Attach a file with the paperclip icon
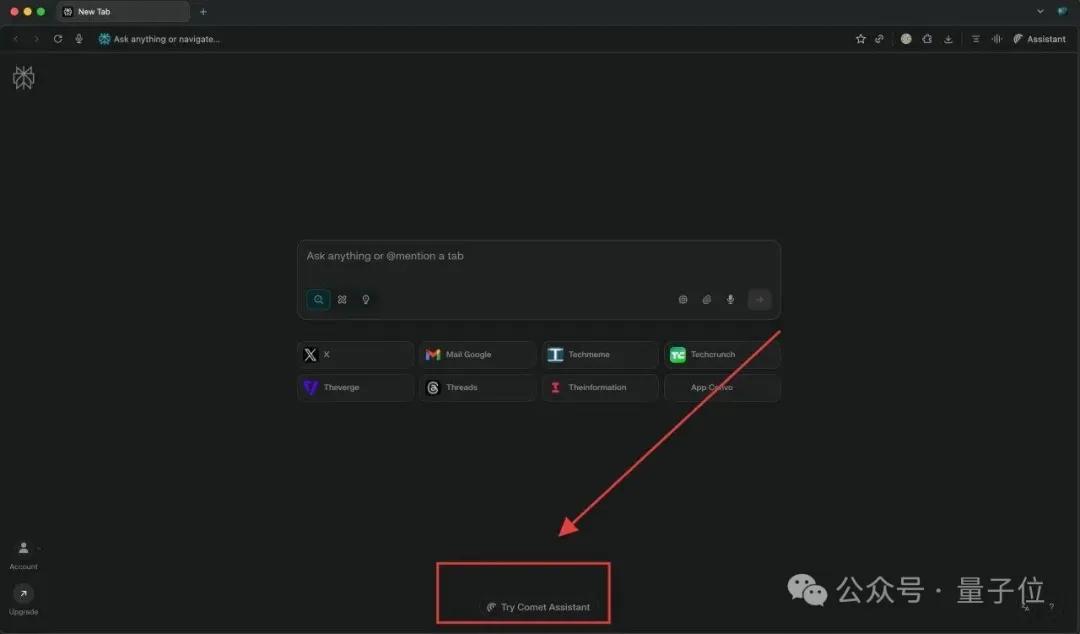This screenshot has width=1080, height=634. point(707,299)
